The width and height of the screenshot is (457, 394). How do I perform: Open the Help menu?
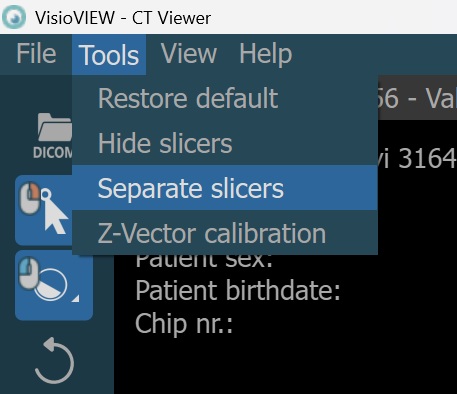(266, 54)
